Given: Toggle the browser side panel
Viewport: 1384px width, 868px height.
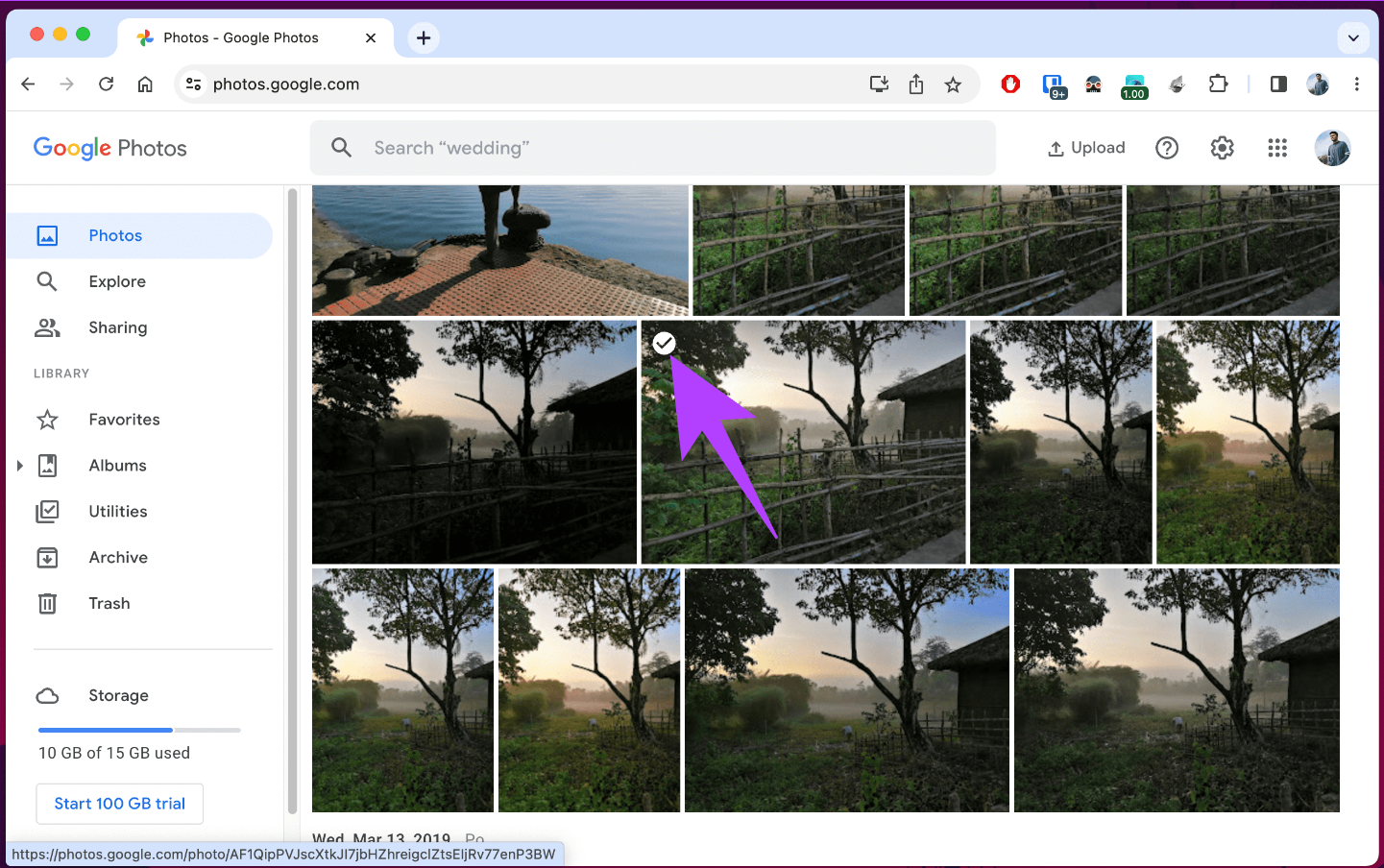Looking at the screenshot, I should (1278, 84).
